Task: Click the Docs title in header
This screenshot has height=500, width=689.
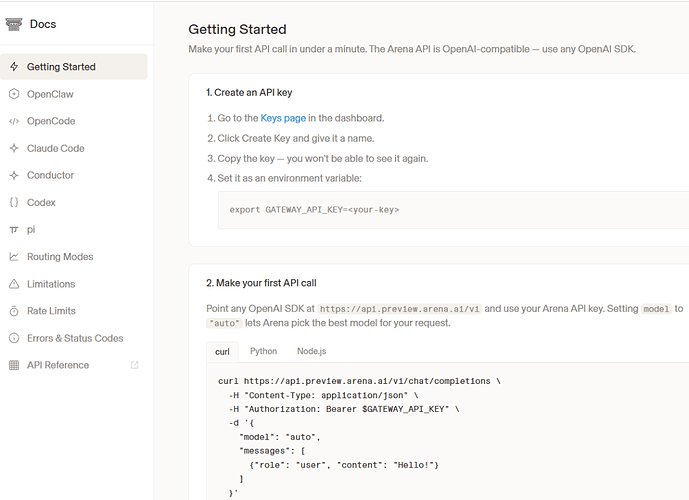Action: click(x=43, y=24)
